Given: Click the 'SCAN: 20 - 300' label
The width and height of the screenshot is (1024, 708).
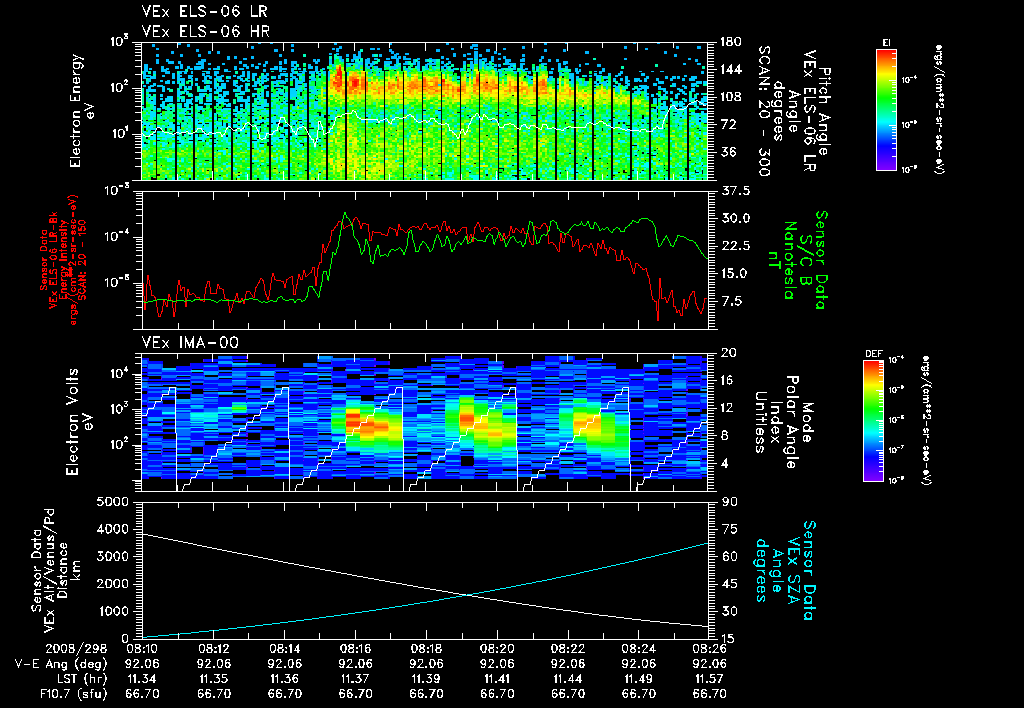Looking at the screenshot, I should click(763, 111).
